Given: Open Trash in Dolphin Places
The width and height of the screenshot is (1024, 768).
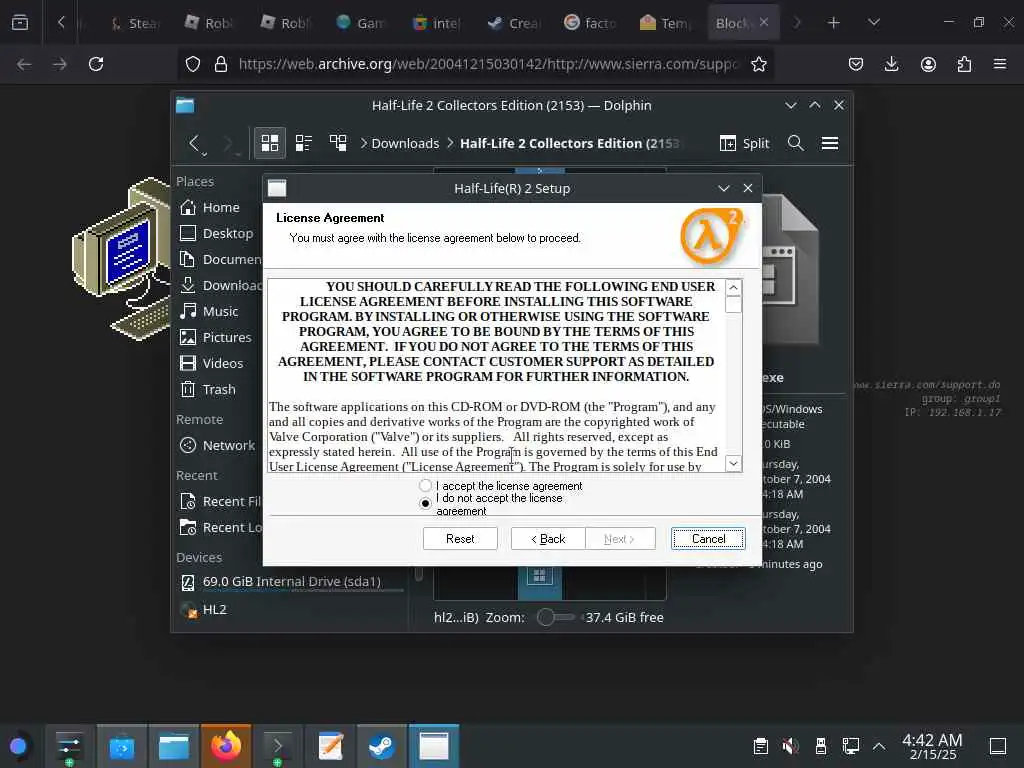Looking at the screenshot, I should [x=218, y=389].
